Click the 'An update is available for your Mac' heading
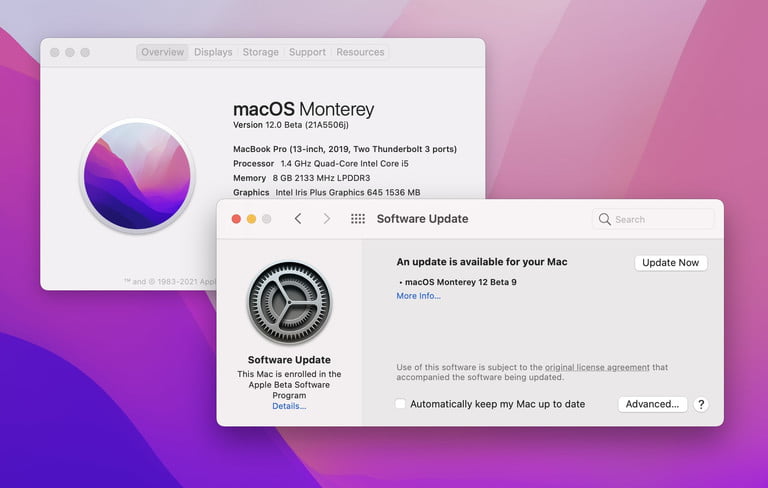The height and width of the screenshot is (488, 768). tap(482, 262)
